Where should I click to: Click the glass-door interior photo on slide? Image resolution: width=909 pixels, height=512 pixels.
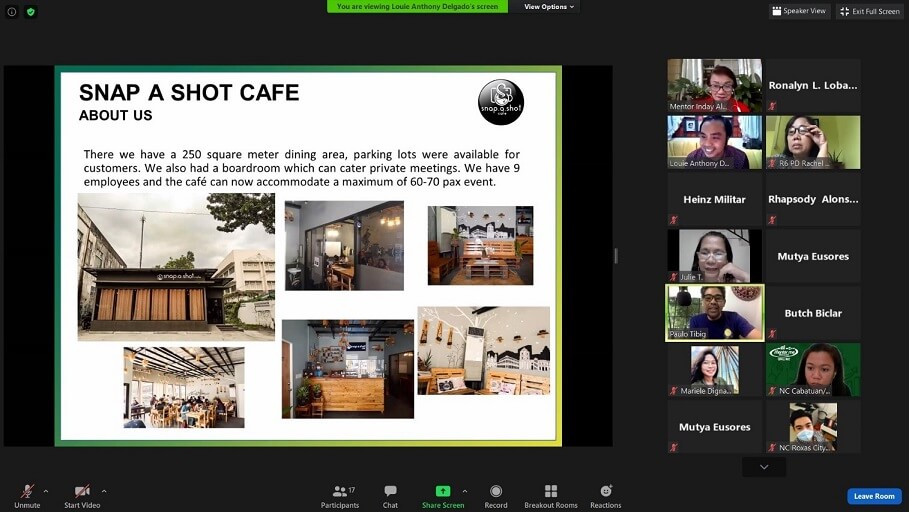pyautogui.click(x=344, y=245)
